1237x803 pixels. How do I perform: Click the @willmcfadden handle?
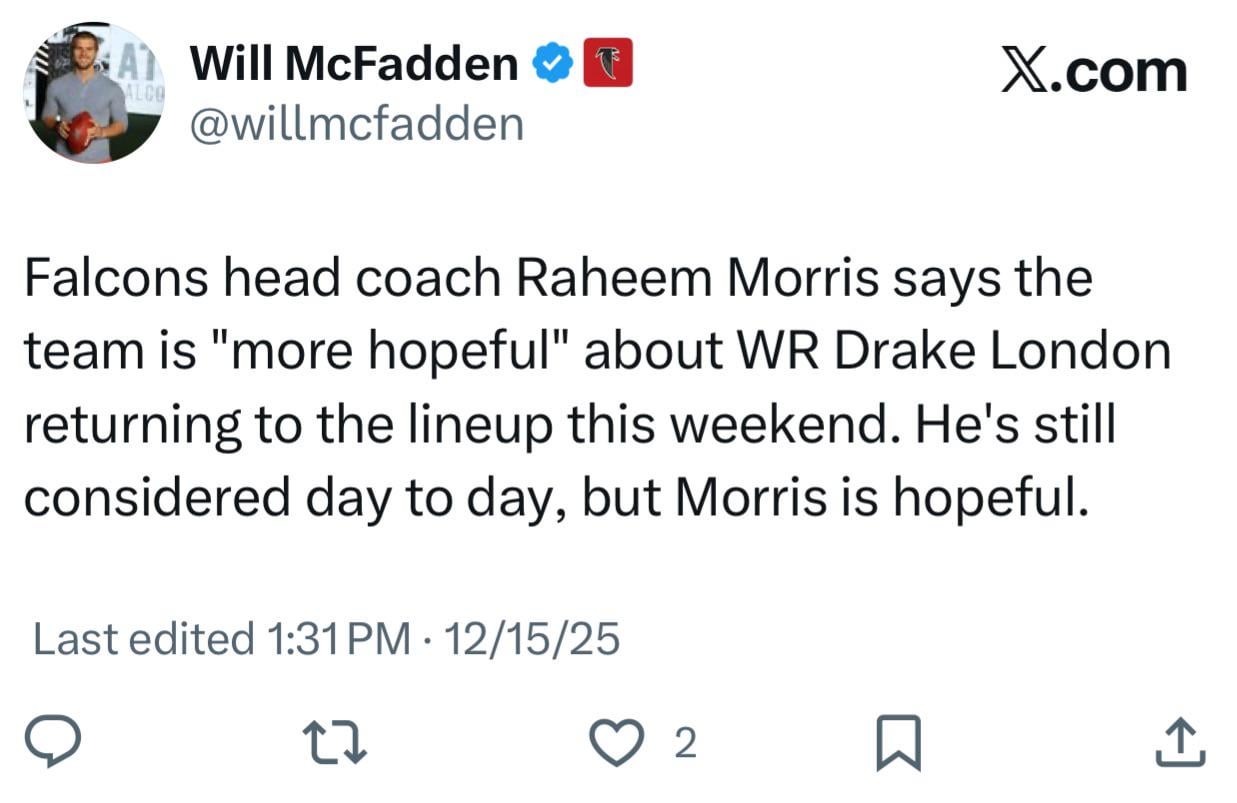pyautogui.click(x=359, y=123)
